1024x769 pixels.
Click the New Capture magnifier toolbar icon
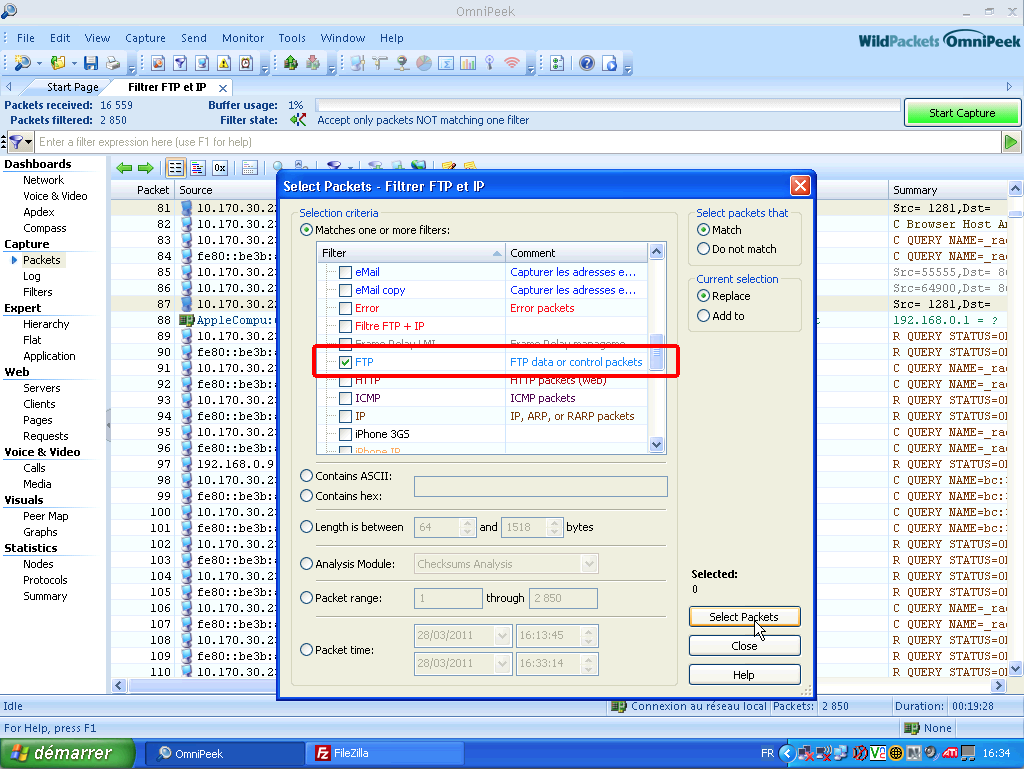pos(22,63)
